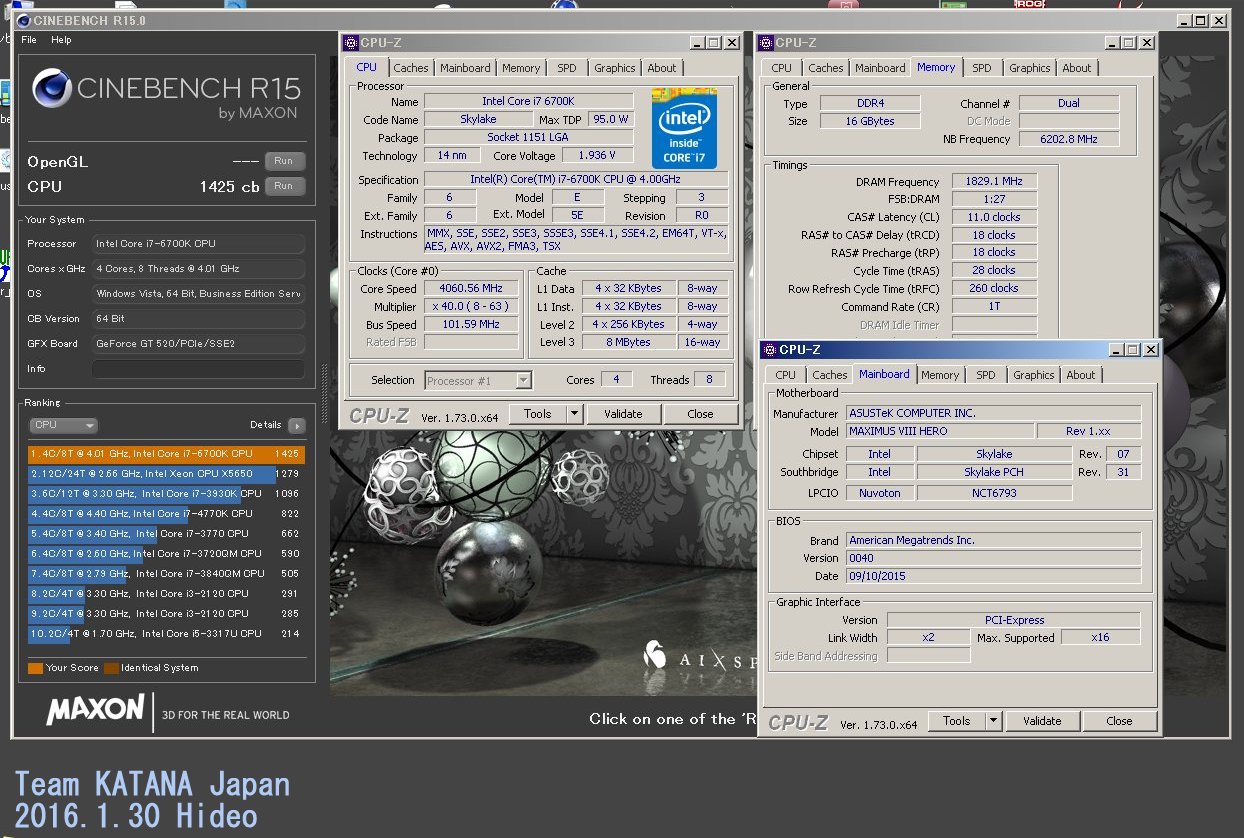
Task: Open Graphics tab in CPU-Z Memory window
Action: point(1030,68)
